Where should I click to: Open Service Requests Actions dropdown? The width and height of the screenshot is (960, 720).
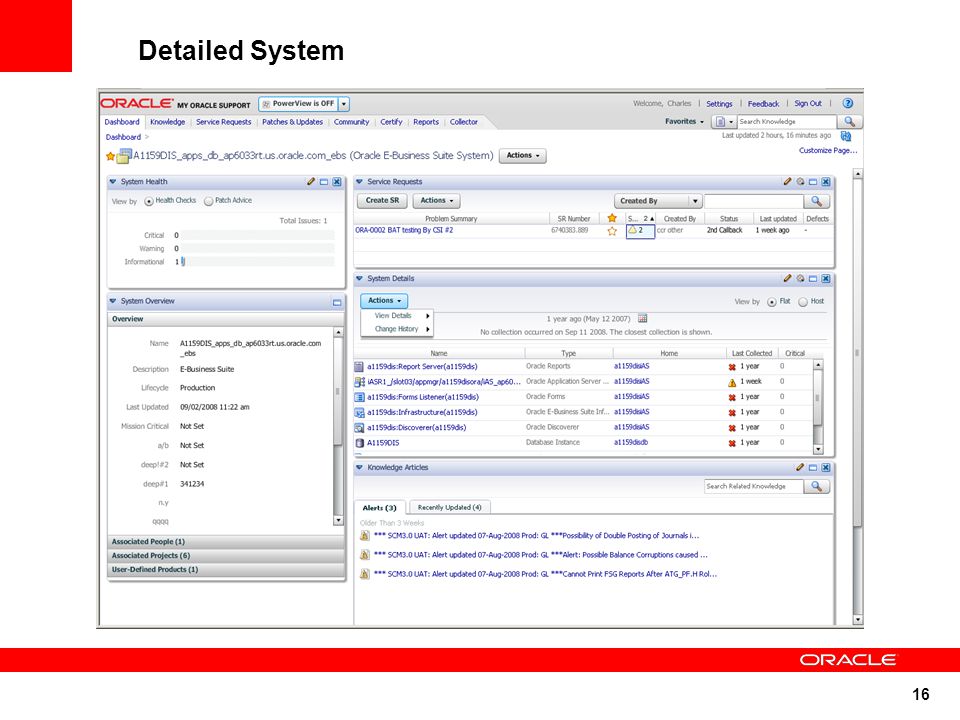point(437,201)
